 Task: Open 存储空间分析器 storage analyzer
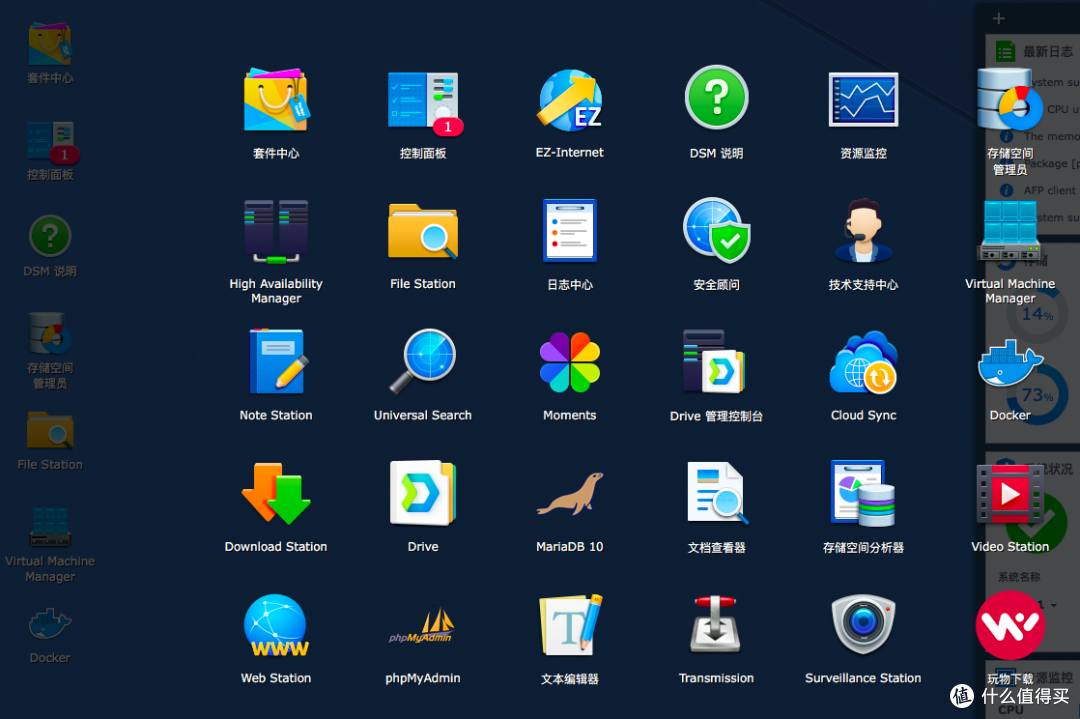pyautogui.click(x=863, y=494)
